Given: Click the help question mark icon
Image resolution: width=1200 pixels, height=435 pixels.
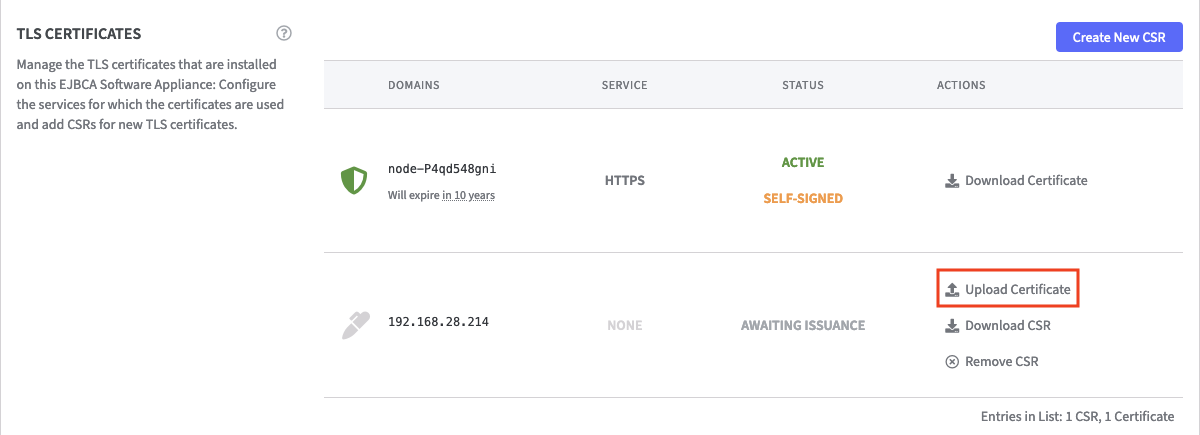Looking at the screenshot, I should click(x=284, y=34).
